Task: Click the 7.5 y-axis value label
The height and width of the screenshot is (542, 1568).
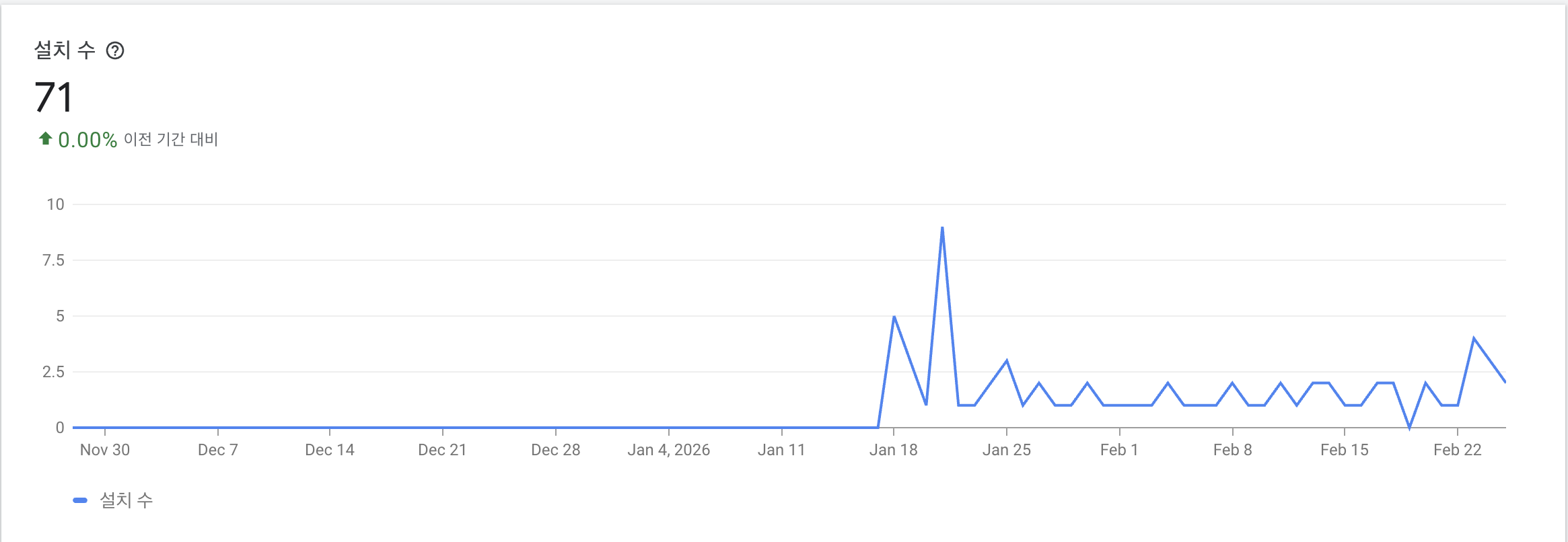Action: 53,260
